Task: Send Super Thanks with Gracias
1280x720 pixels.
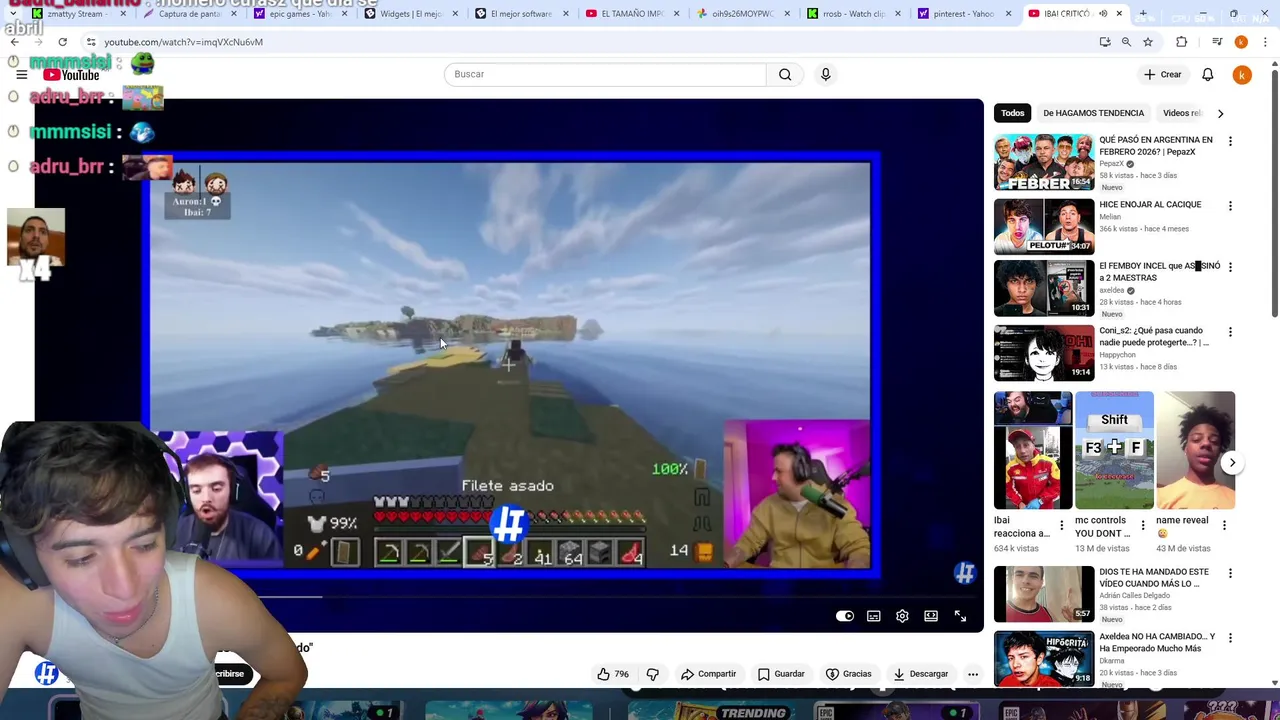Action: click(x=849, y=674)
